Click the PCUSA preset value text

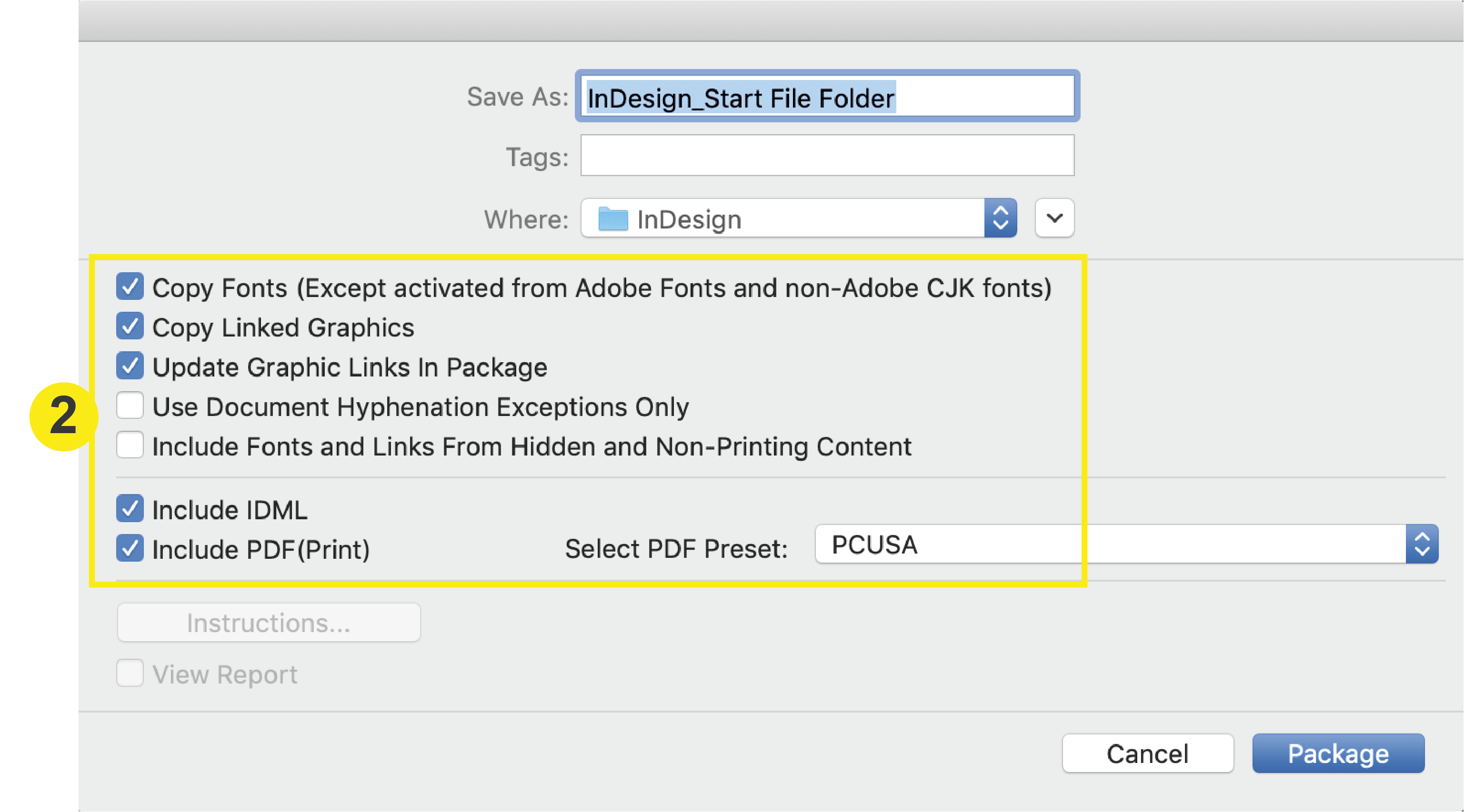pyautogui.click(x=873, y=544)
